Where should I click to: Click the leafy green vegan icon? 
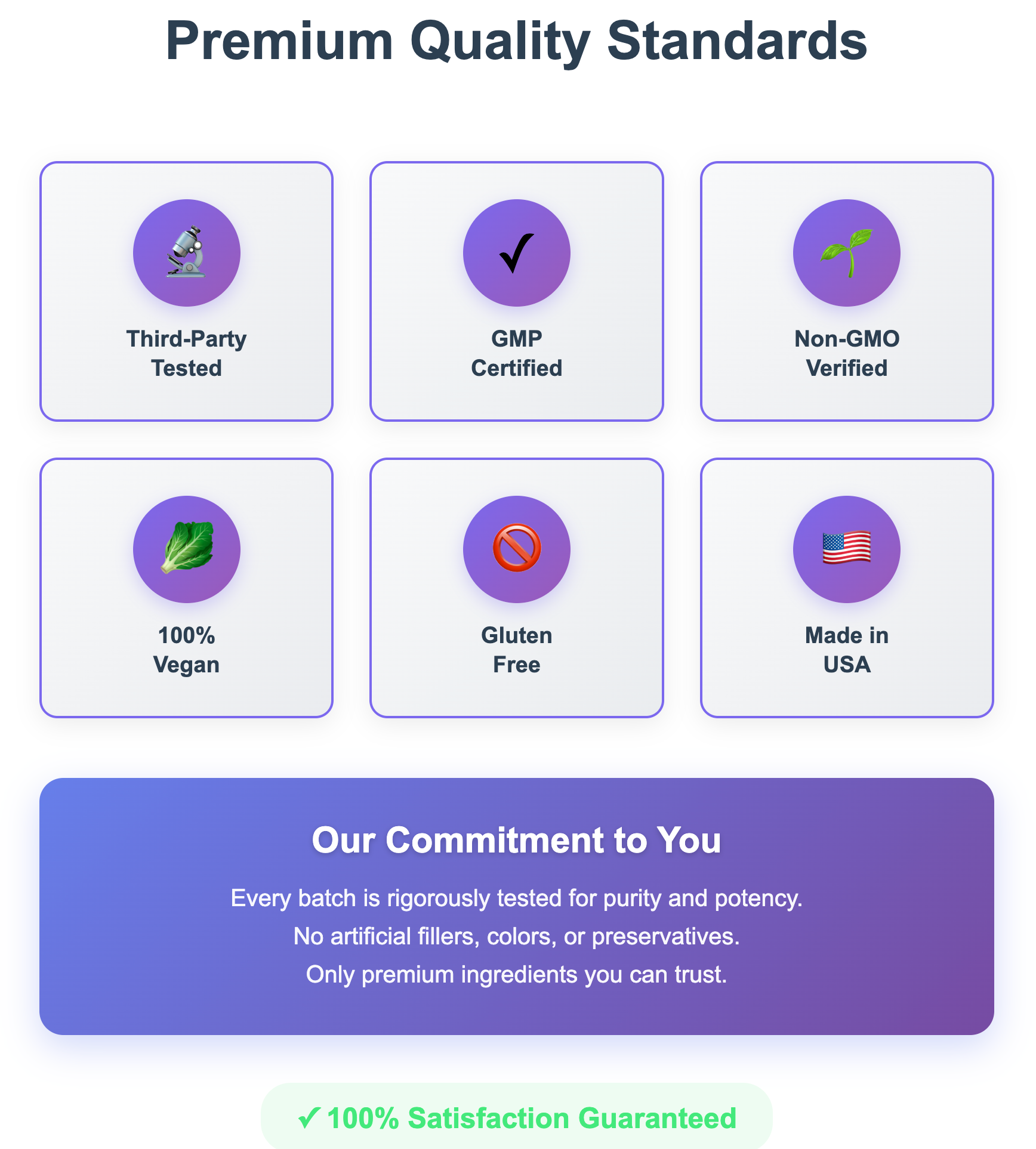186,549
